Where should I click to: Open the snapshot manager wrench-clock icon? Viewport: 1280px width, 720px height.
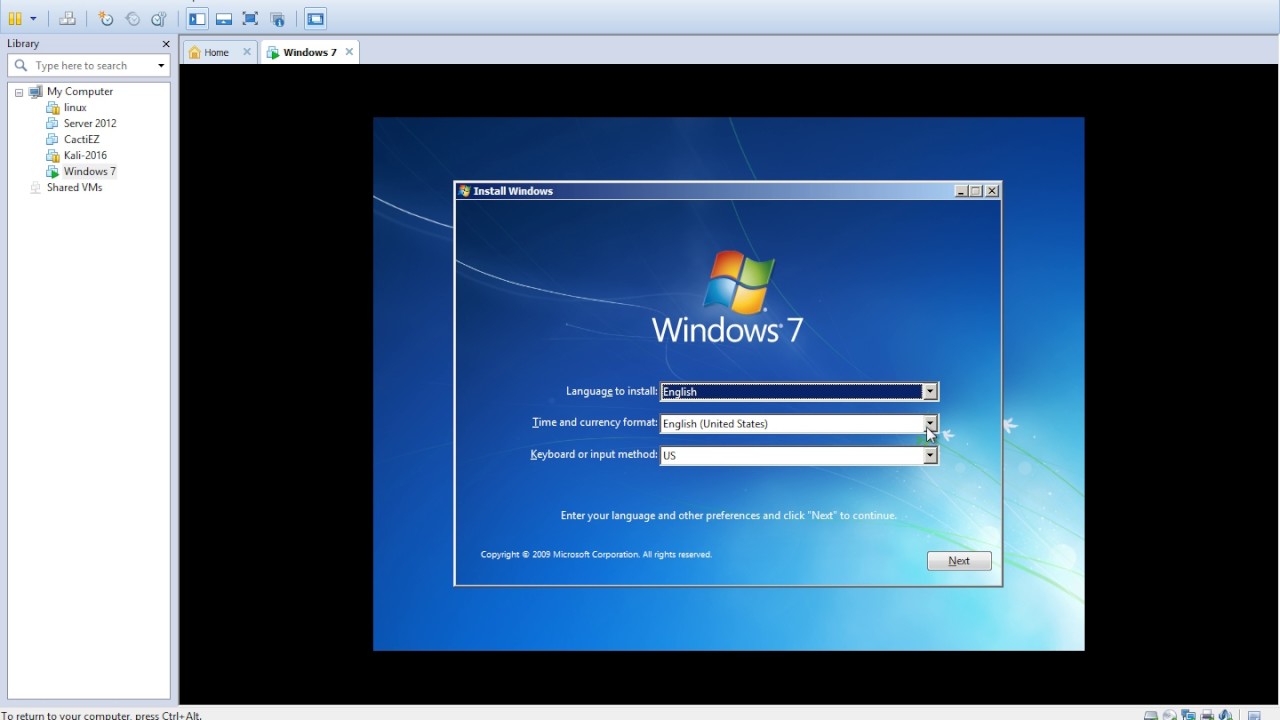click(x=158, y=19)
